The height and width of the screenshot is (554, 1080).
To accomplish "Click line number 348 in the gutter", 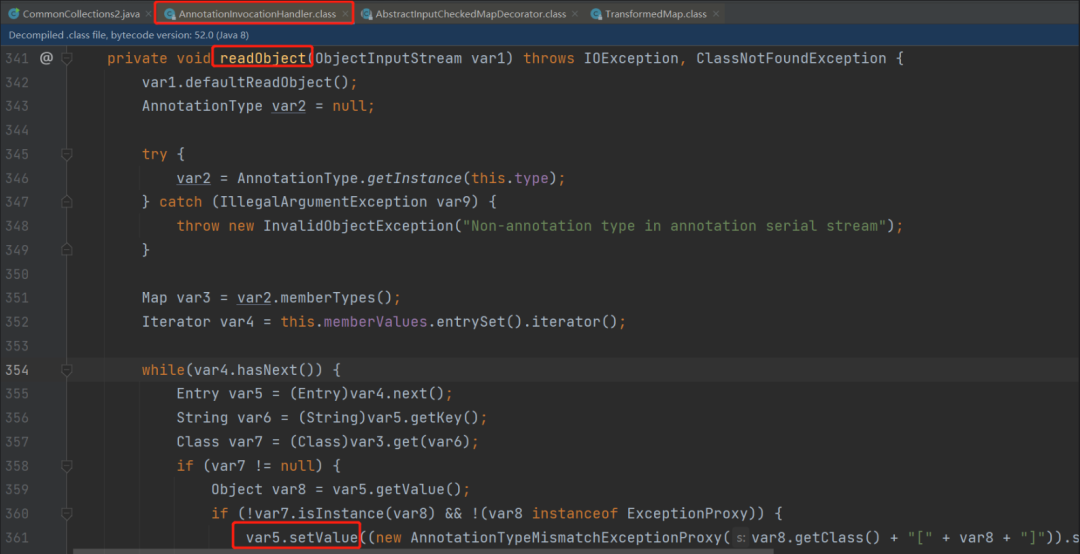I will [17, 226].
